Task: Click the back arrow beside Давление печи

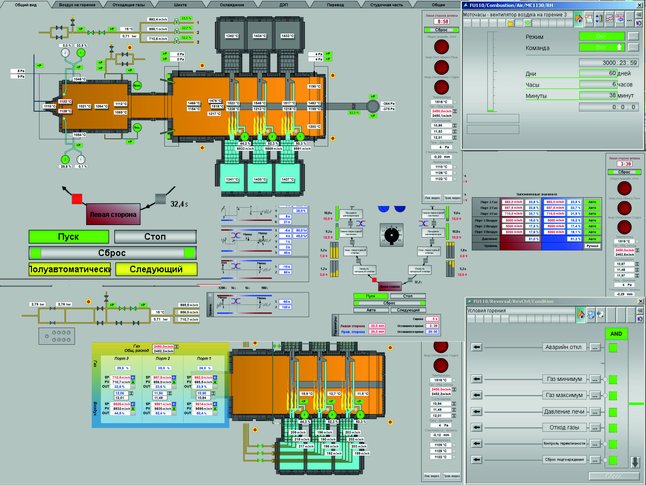Action: click(x=477, y=411)
